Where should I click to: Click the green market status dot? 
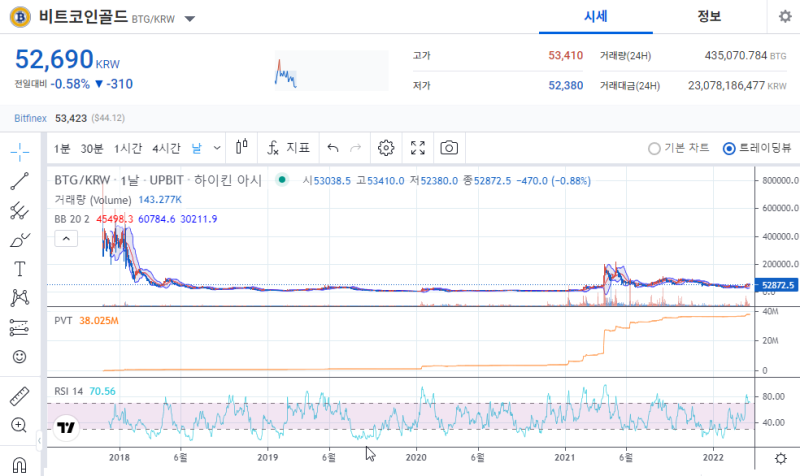pos(282,180)
